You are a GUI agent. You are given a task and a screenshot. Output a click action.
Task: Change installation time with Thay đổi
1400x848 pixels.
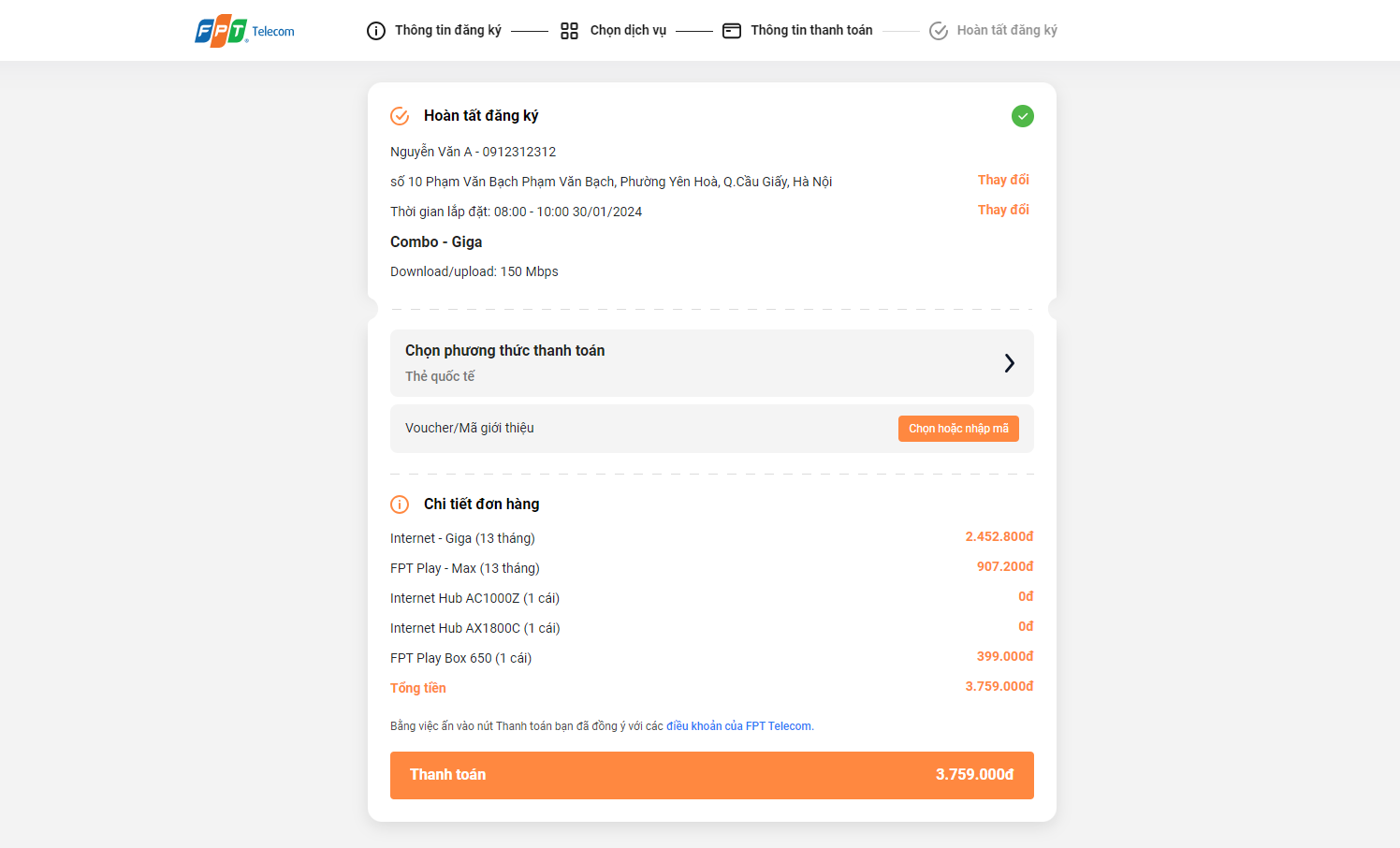pyautogui.click(x=1003, y=210)
